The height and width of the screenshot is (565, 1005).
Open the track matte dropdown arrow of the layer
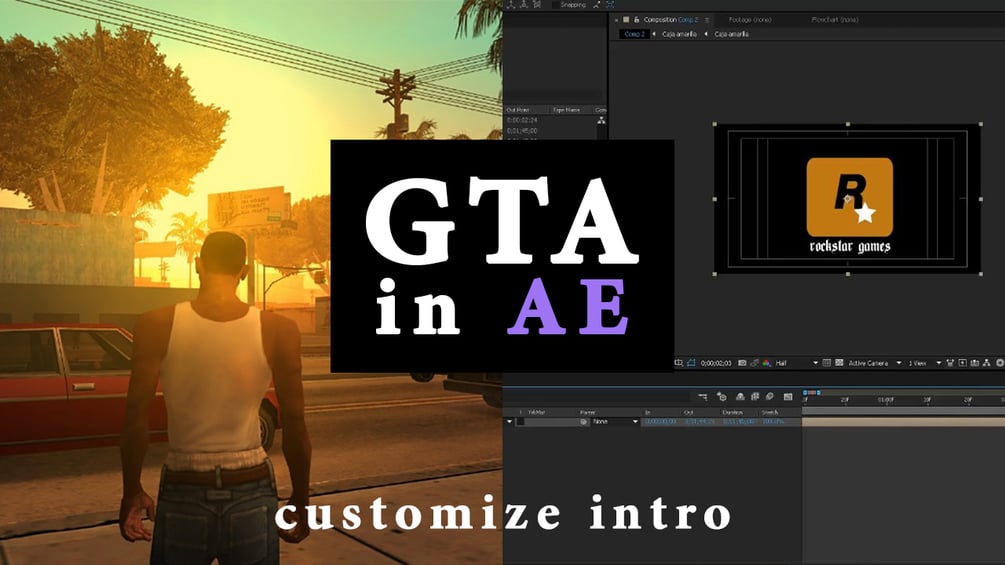[x=510, y=422]
